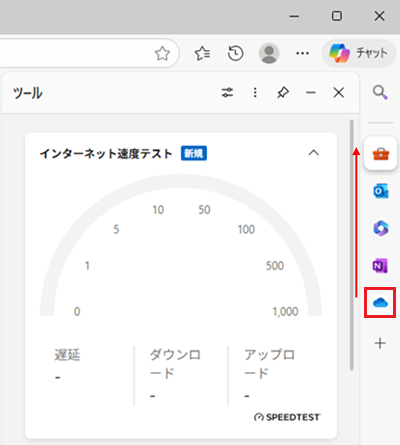Open ツール panel customize sliders icon
Screen dimensions: 400x445
pos(227,92)
